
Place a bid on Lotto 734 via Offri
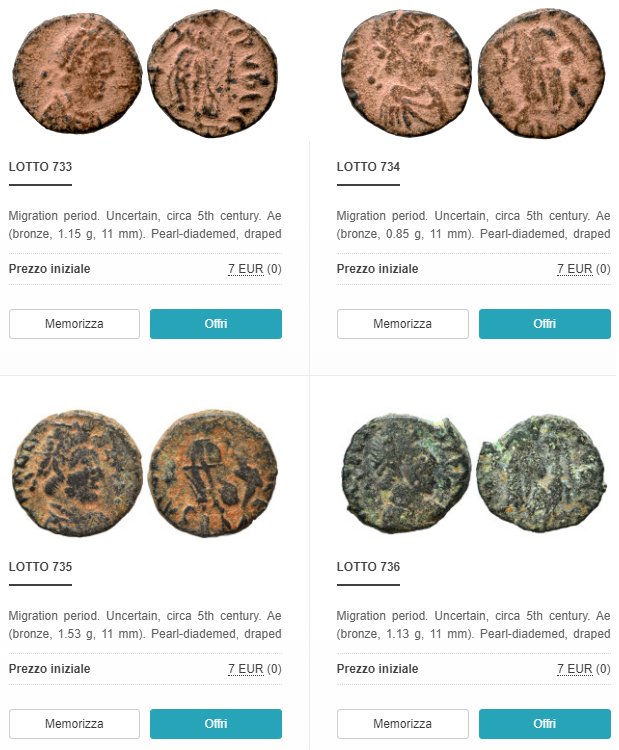point(545,324)
